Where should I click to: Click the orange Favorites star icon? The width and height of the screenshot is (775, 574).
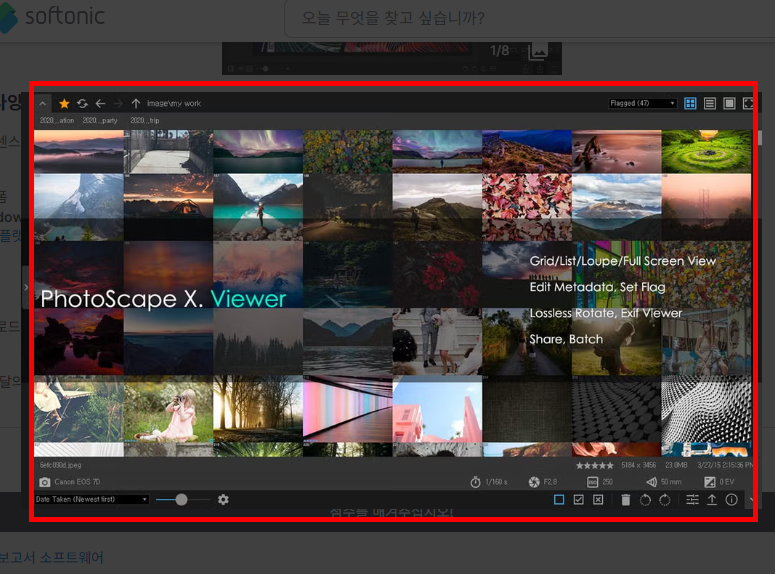[64, 103]
